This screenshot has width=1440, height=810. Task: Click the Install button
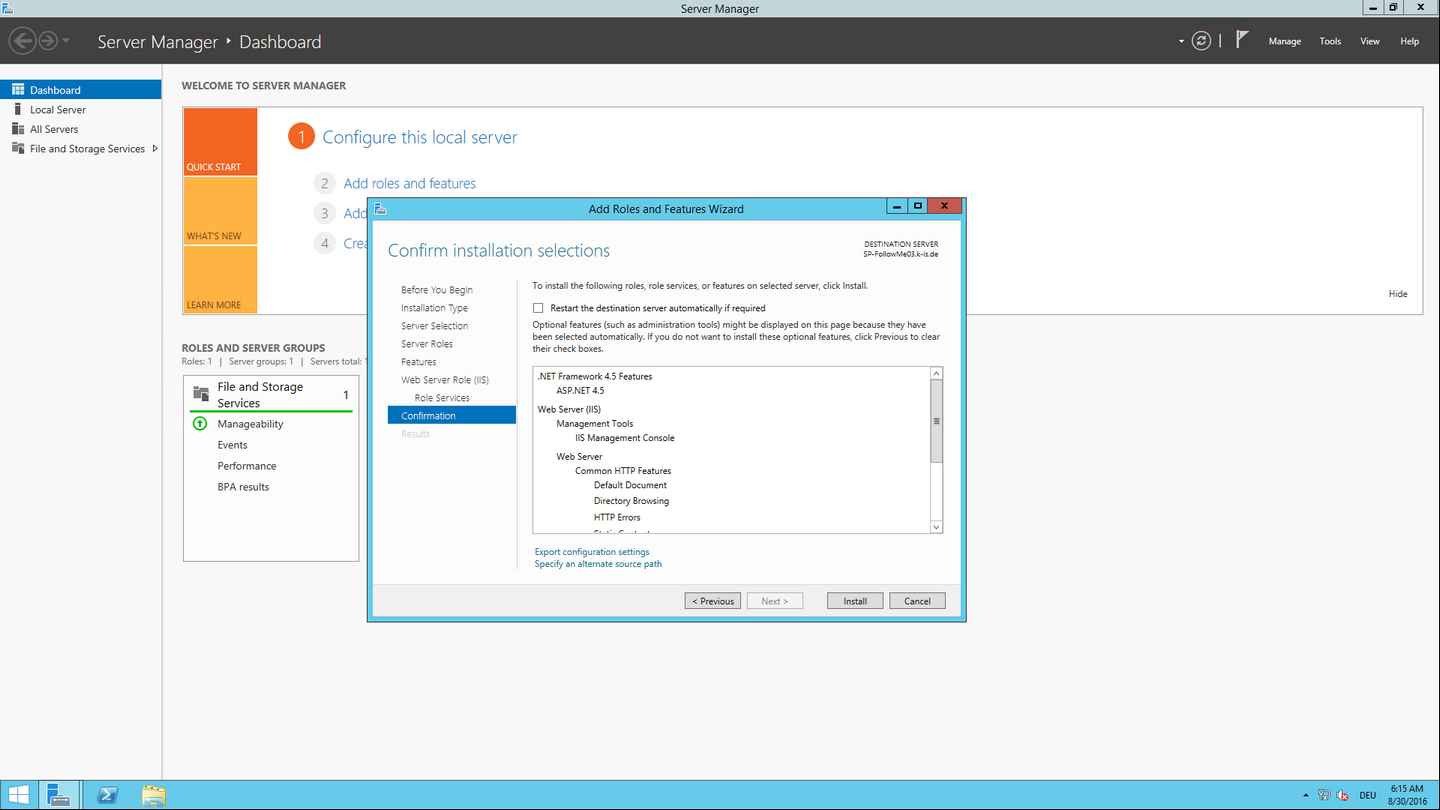pos(855,601)
